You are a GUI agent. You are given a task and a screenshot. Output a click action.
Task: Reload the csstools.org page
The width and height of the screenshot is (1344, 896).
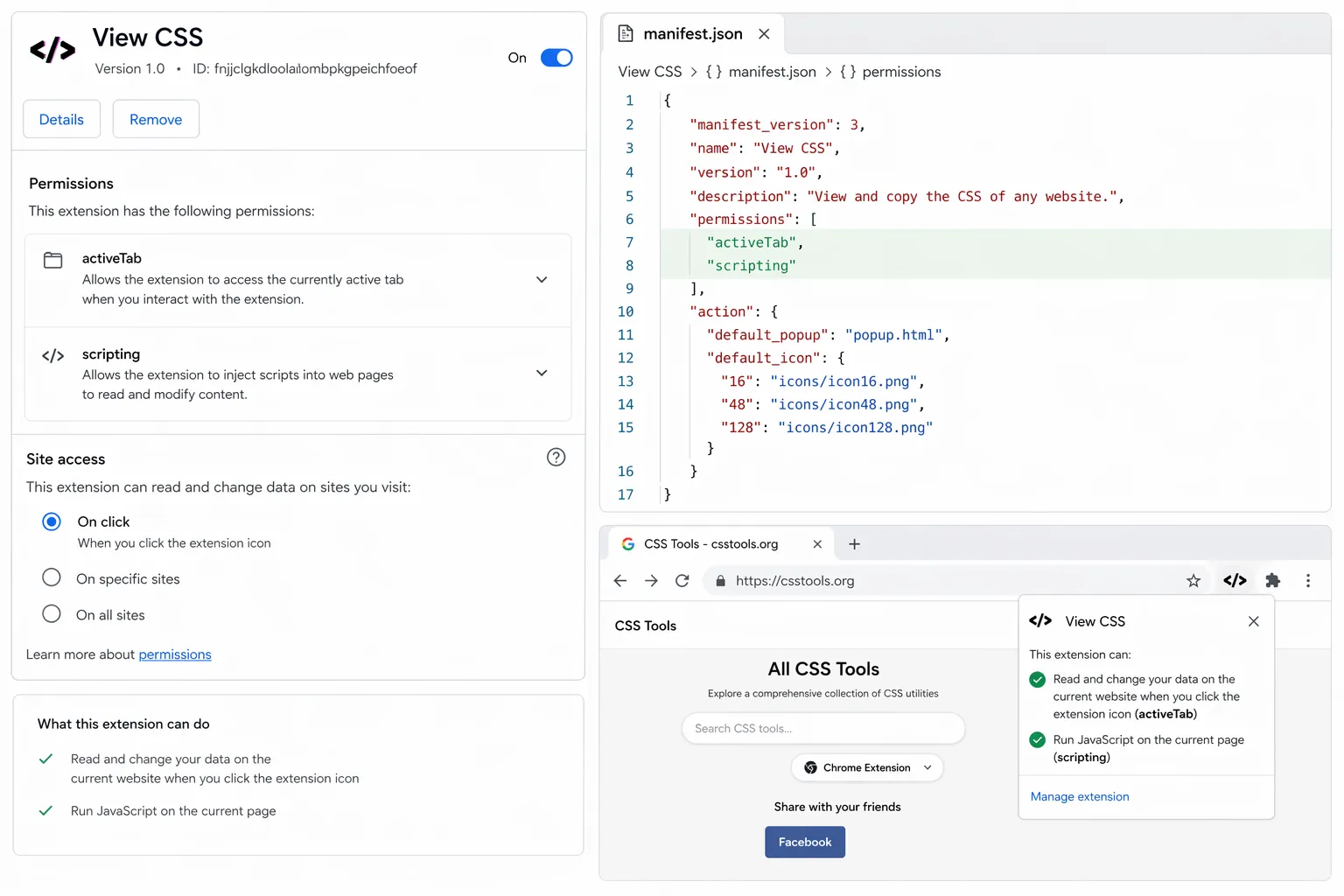click(682, 581)
